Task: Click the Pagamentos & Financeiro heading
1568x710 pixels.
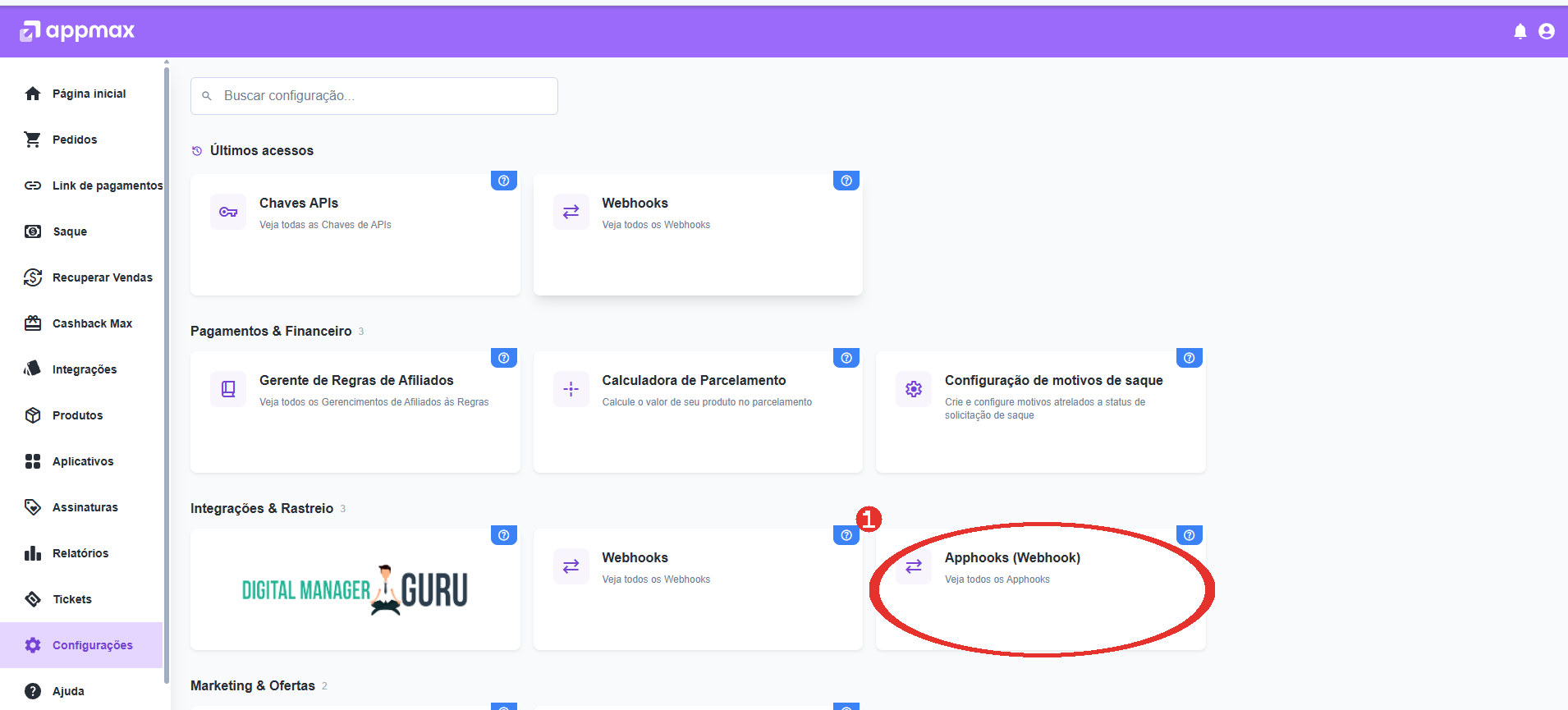Action: [271, 332]
